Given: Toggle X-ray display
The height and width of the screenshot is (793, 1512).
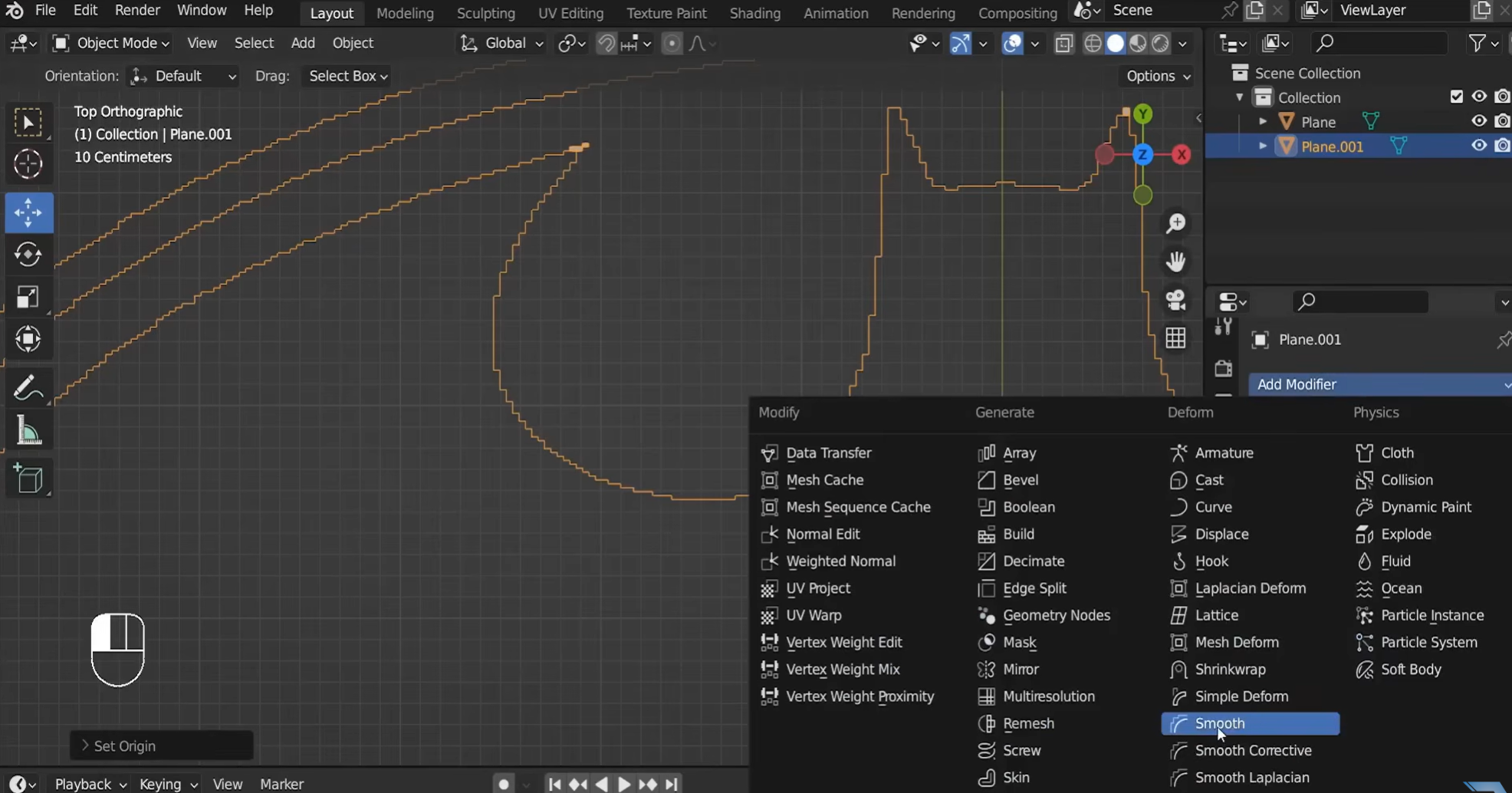Looking at the screenshot, I should click(x=1063, y=43).
